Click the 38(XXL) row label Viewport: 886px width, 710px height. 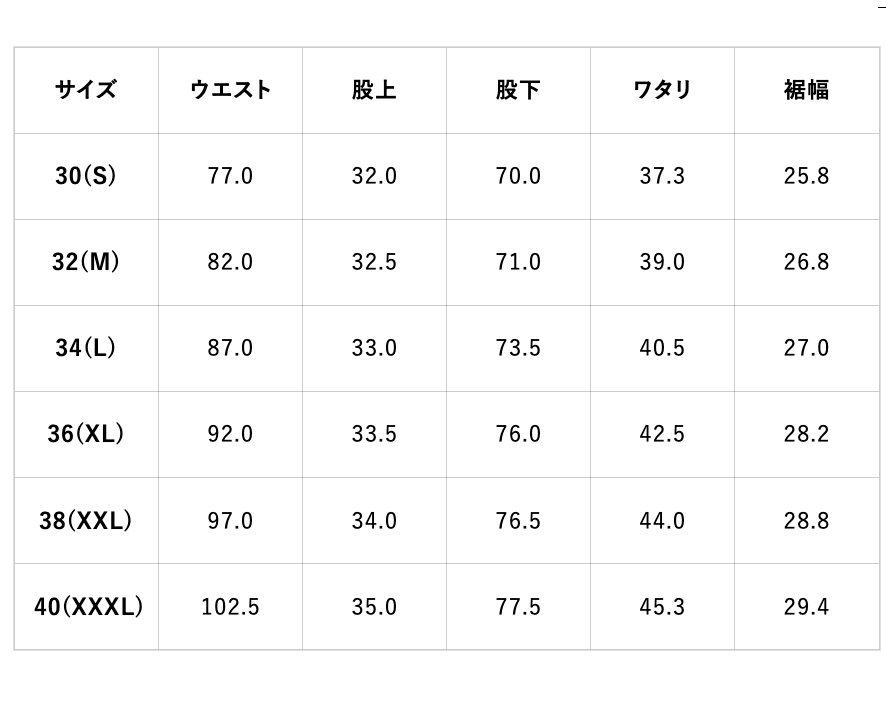pyautogui.click(x=86, y=520)
